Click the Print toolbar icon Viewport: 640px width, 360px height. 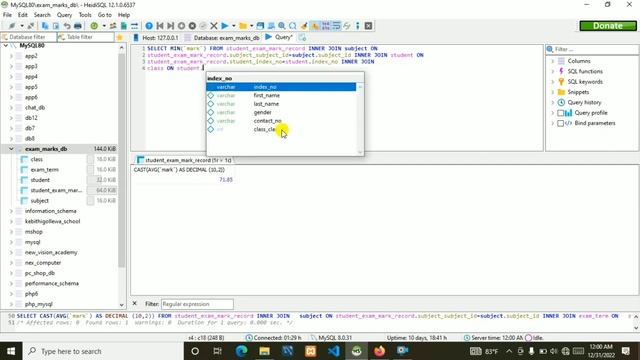(x=78, y=26)
